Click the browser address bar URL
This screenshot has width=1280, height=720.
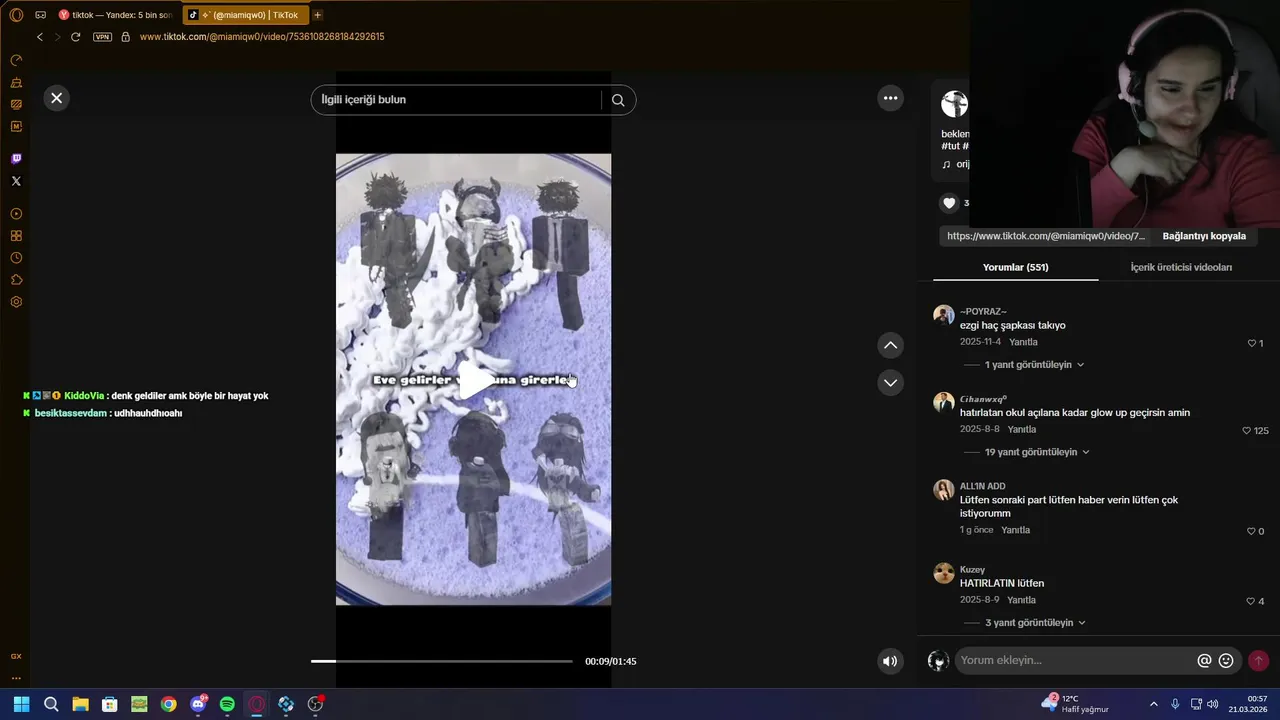(262, 37)
